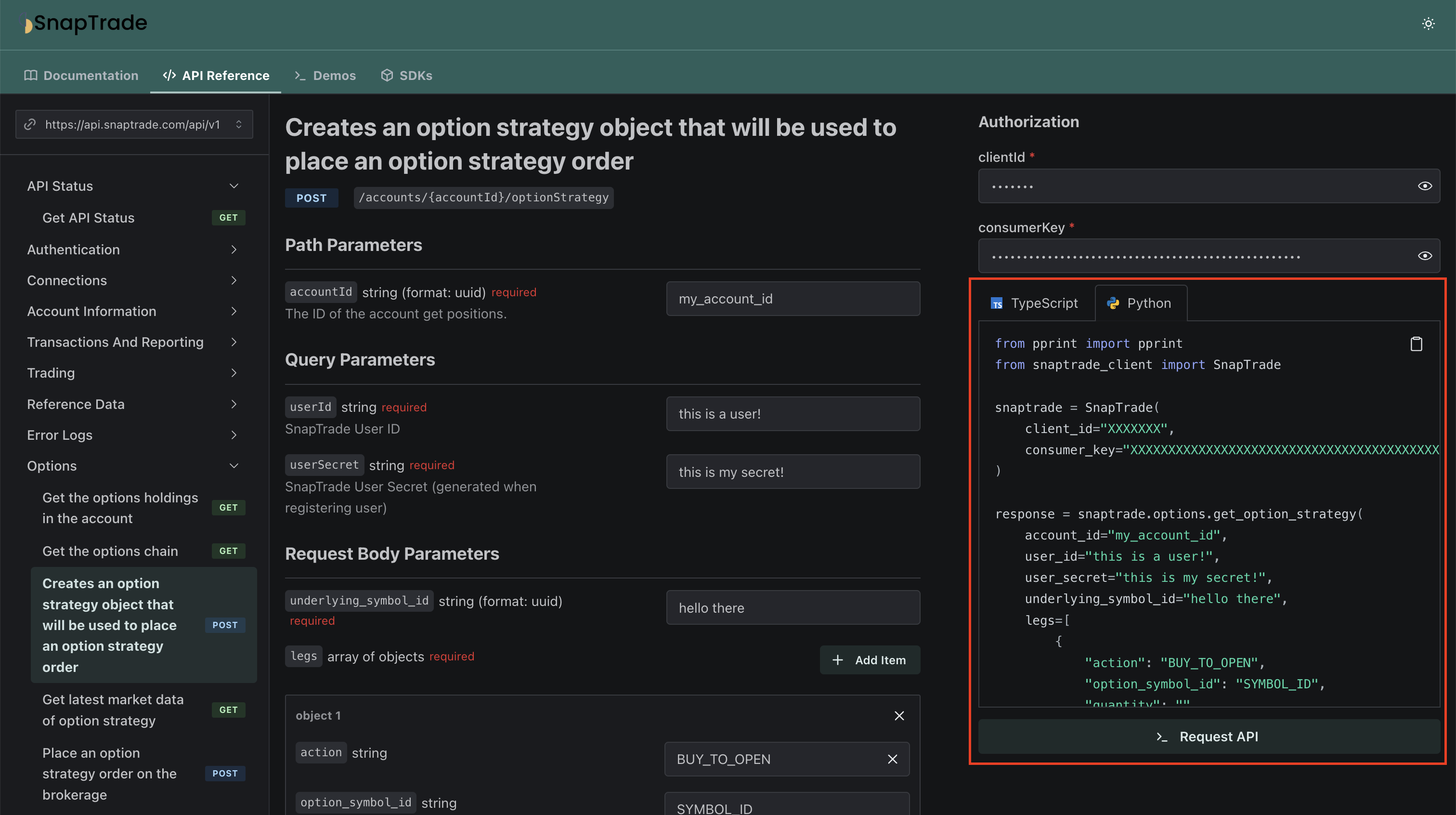This screenshot has height=815, width=1456.
Task: Click the Authorization heading
Action: click(x=1029, y=121)
